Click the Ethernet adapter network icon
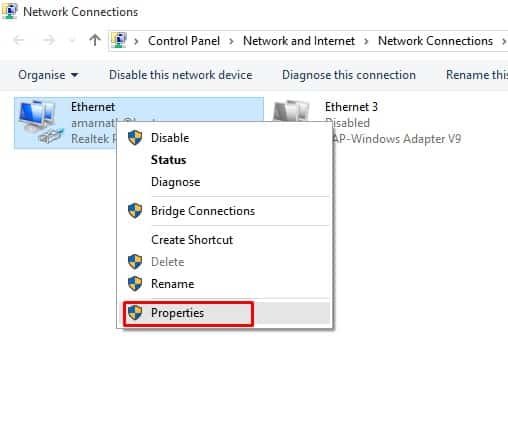This screenshot has height=444, width=508. click(x=41, y=122)
